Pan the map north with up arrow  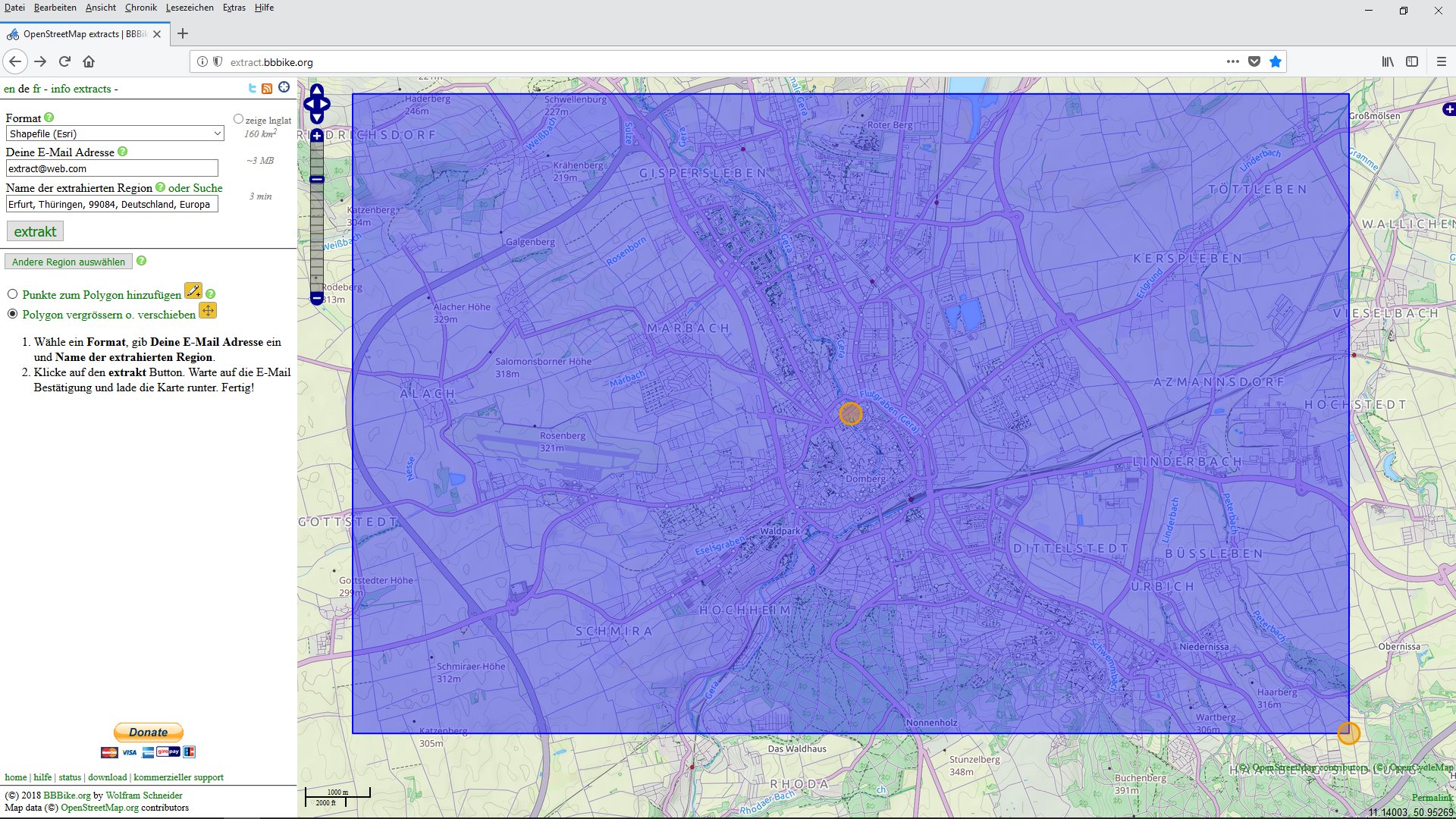[x=317, y=91]
